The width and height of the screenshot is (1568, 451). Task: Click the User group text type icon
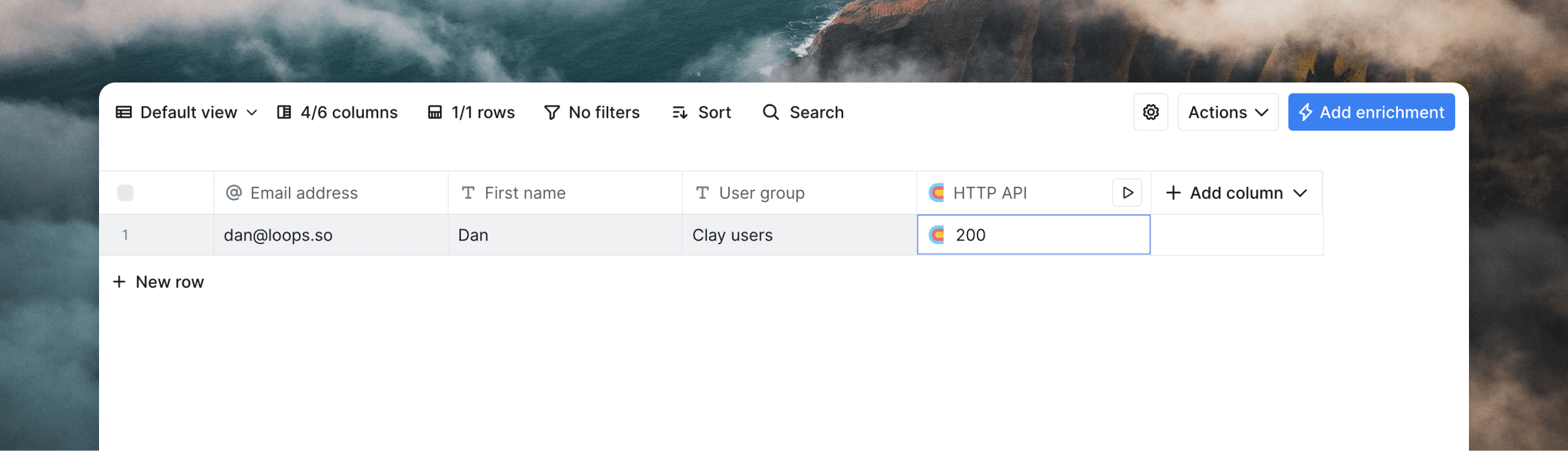click(x=702, y=192)
